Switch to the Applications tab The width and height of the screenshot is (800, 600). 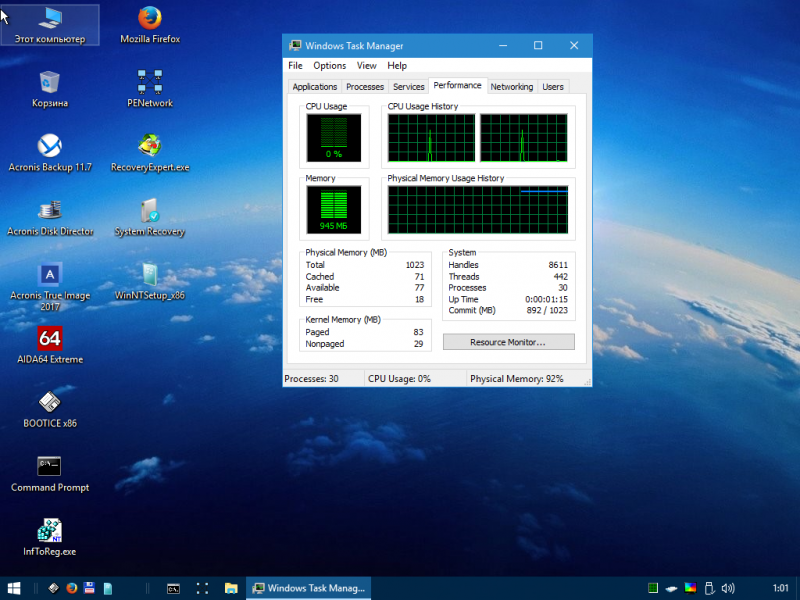(x=314, y=87)
